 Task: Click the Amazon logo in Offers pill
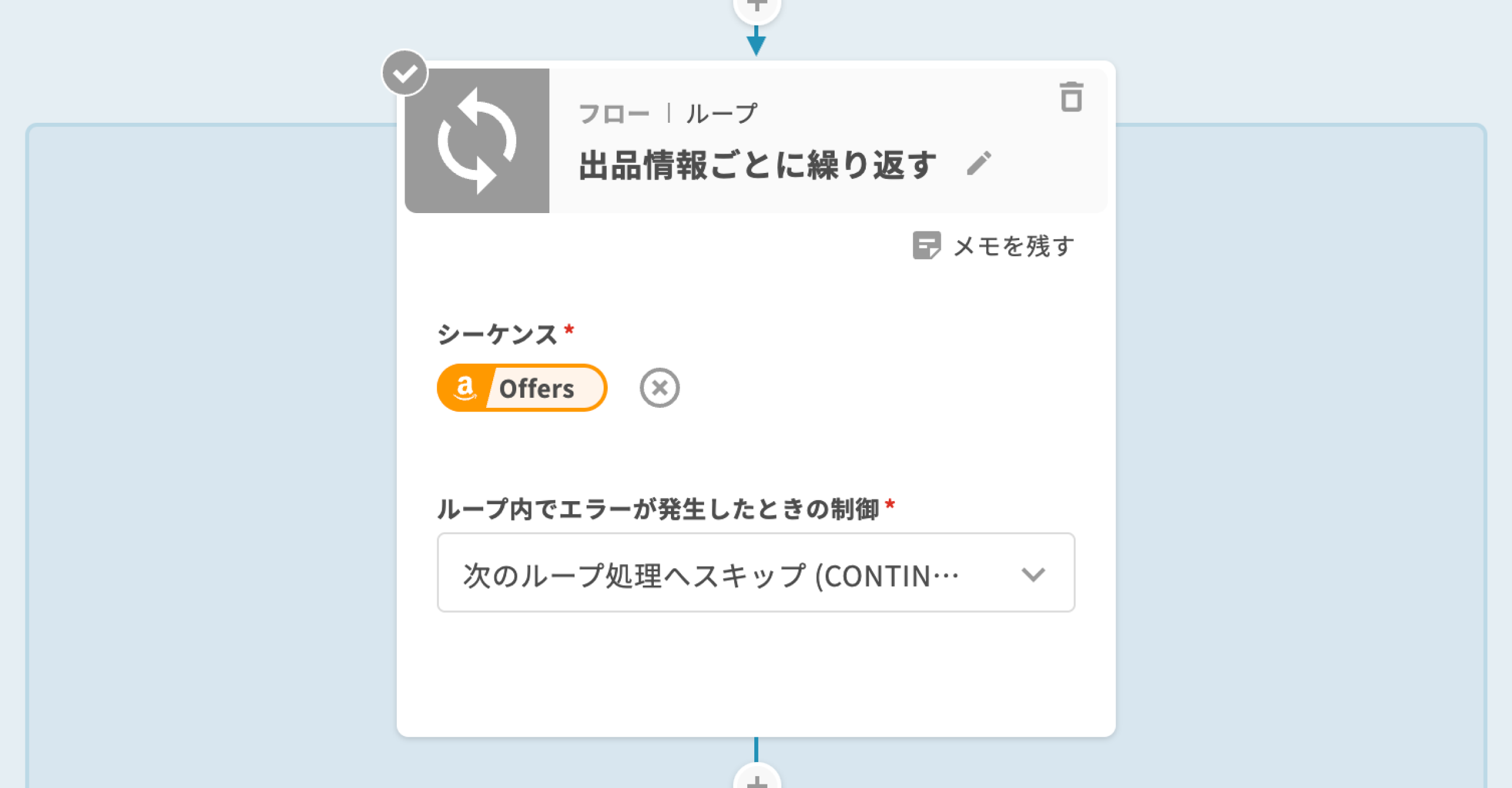[x=465, y=388]
